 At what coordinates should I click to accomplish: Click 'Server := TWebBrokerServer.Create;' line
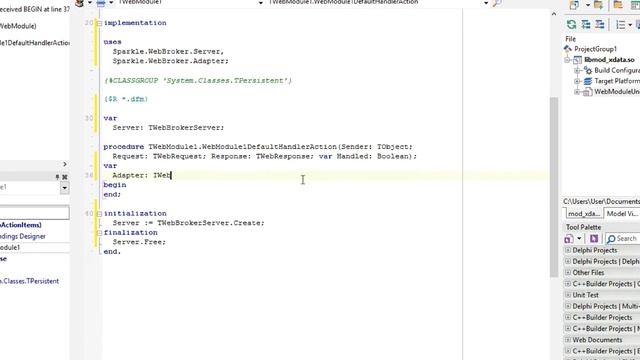(189, 223)
